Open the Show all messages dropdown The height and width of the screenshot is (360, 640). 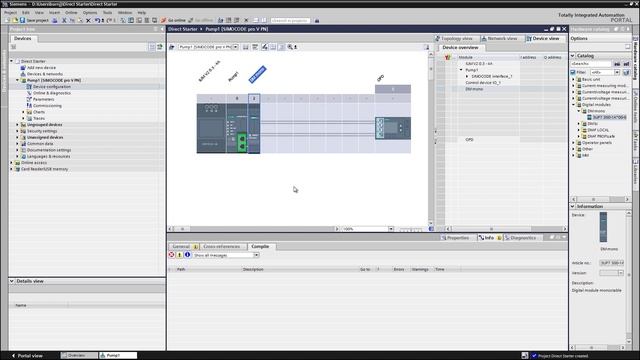[x=256, y=255]
